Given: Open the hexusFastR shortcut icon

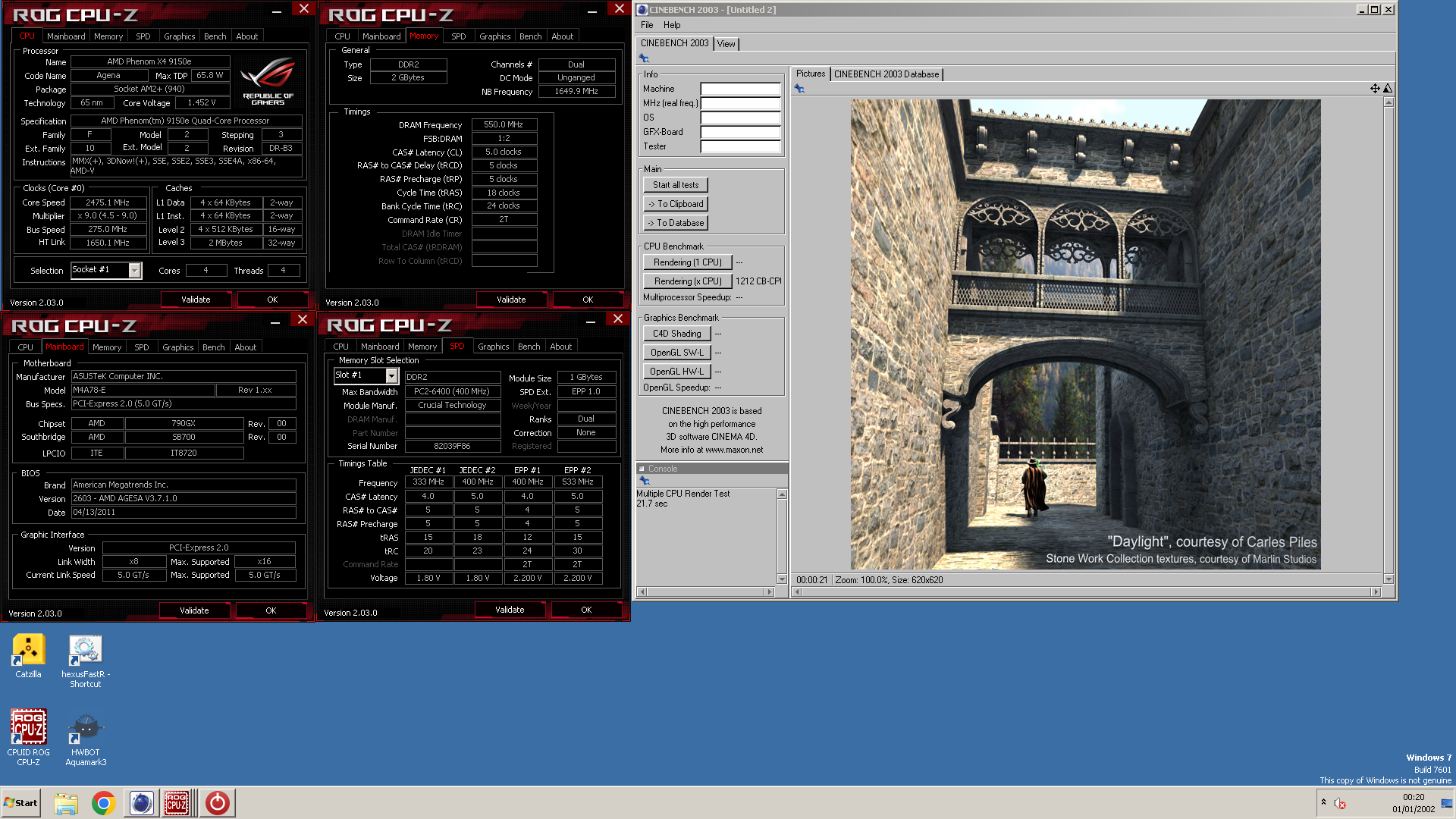Looking at the screenshot, I should [x=85, y=662].
